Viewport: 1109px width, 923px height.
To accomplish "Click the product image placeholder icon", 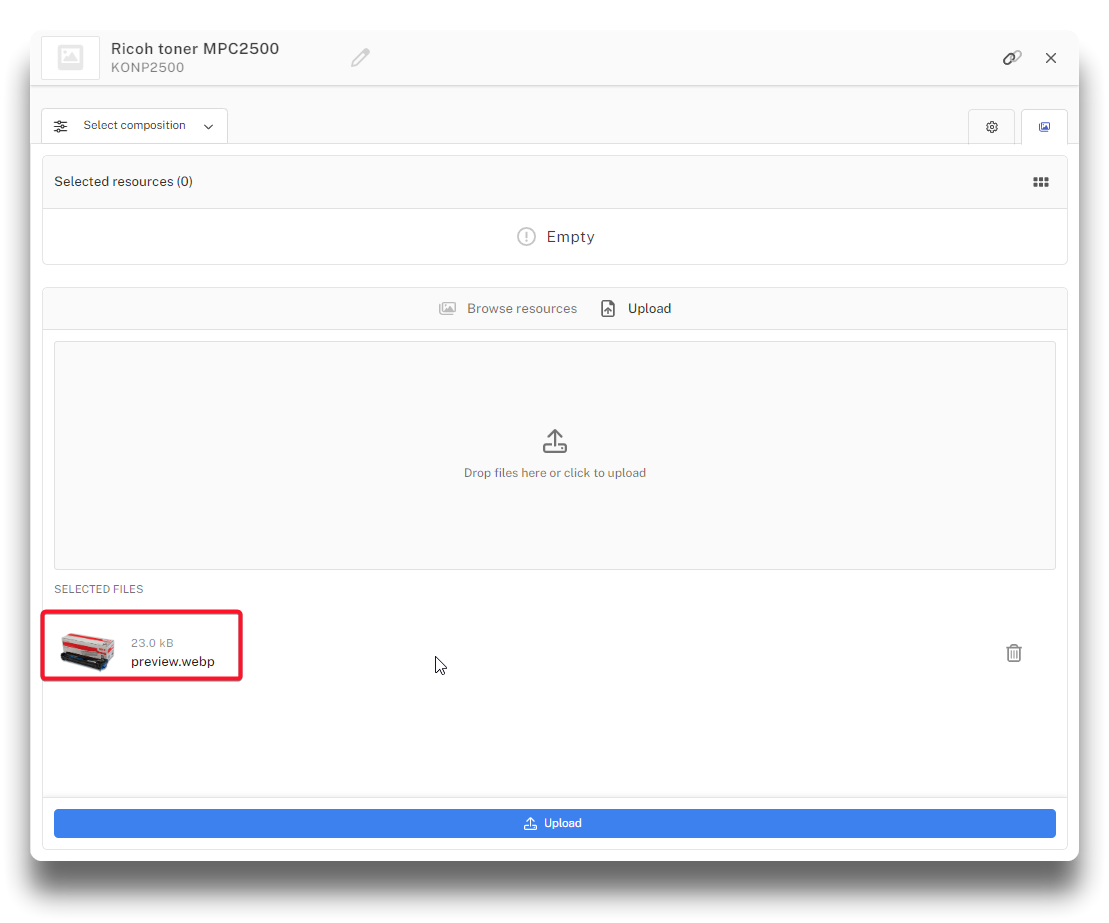I will pos(70,58).
